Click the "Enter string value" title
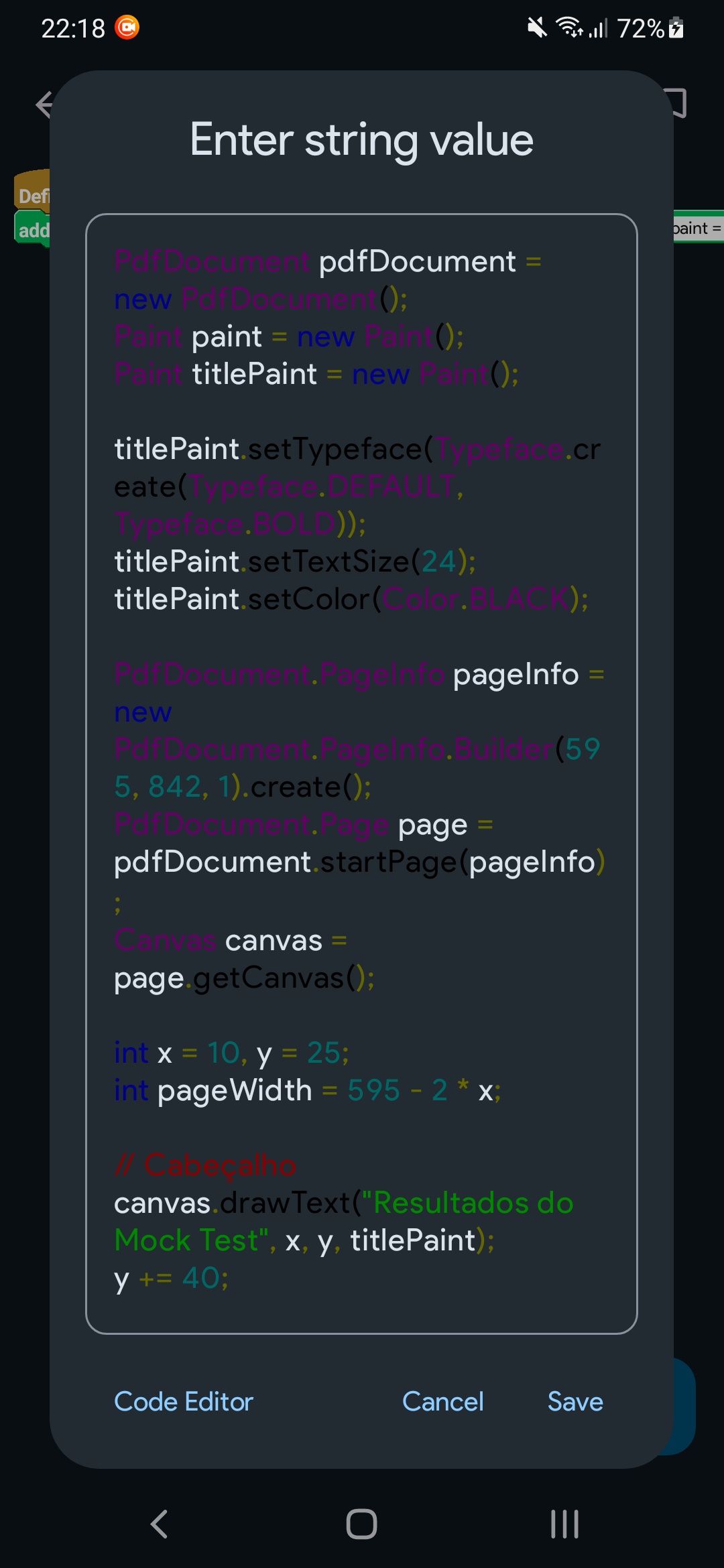The height and width of the screenshot is (1568, 724). tap(361, 140)
